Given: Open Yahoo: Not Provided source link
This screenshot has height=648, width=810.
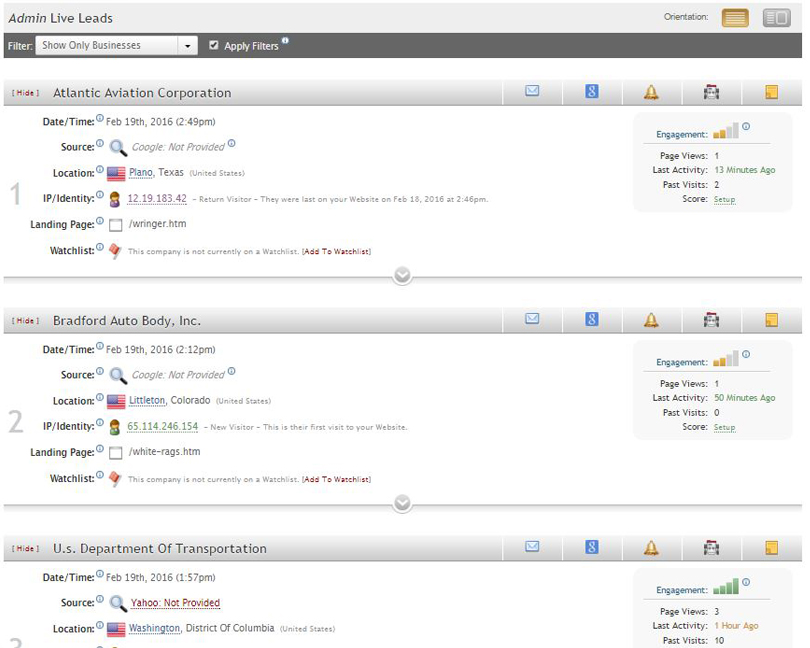Looking at the screenshot, I should tap(175, 603).
